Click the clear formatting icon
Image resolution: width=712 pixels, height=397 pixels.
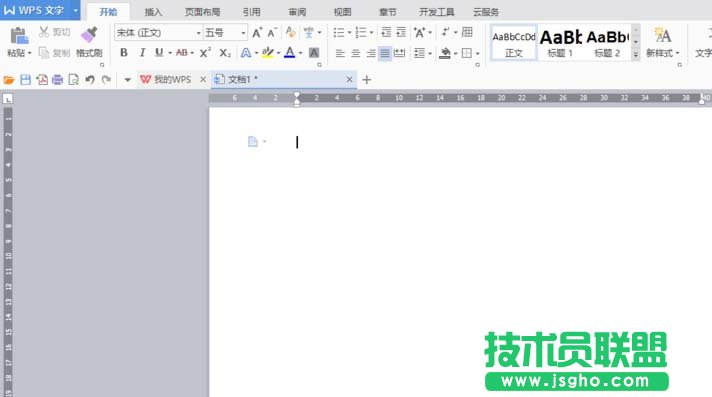[291, 32]
